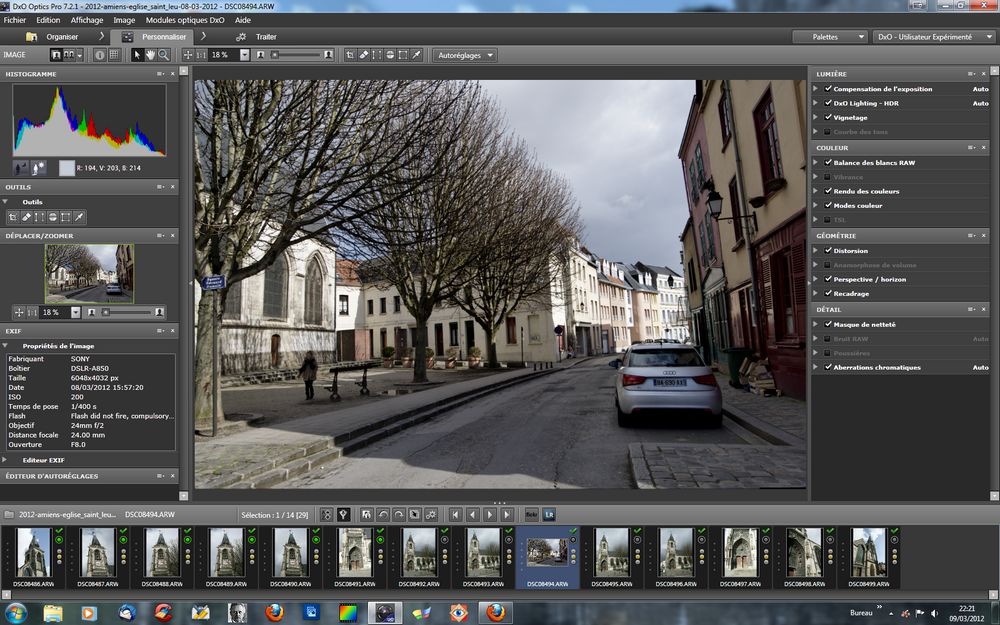
Task: Open the Fichier menu
Action: [15, 20]
